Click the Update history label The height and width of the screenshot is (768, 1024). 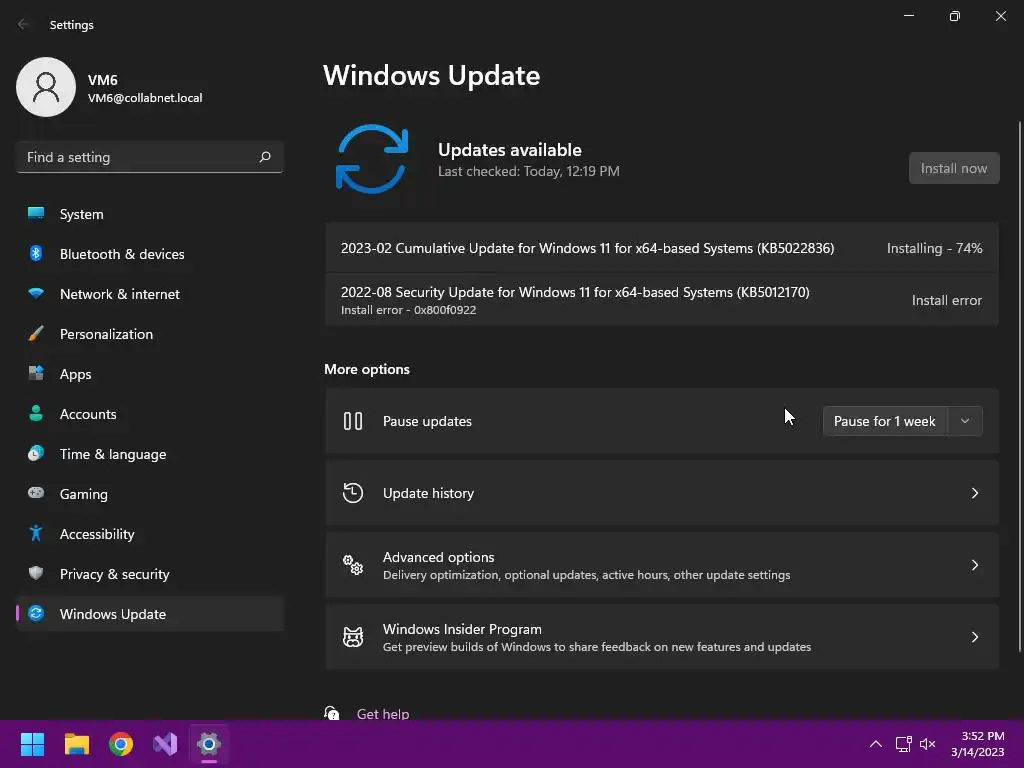428,493
